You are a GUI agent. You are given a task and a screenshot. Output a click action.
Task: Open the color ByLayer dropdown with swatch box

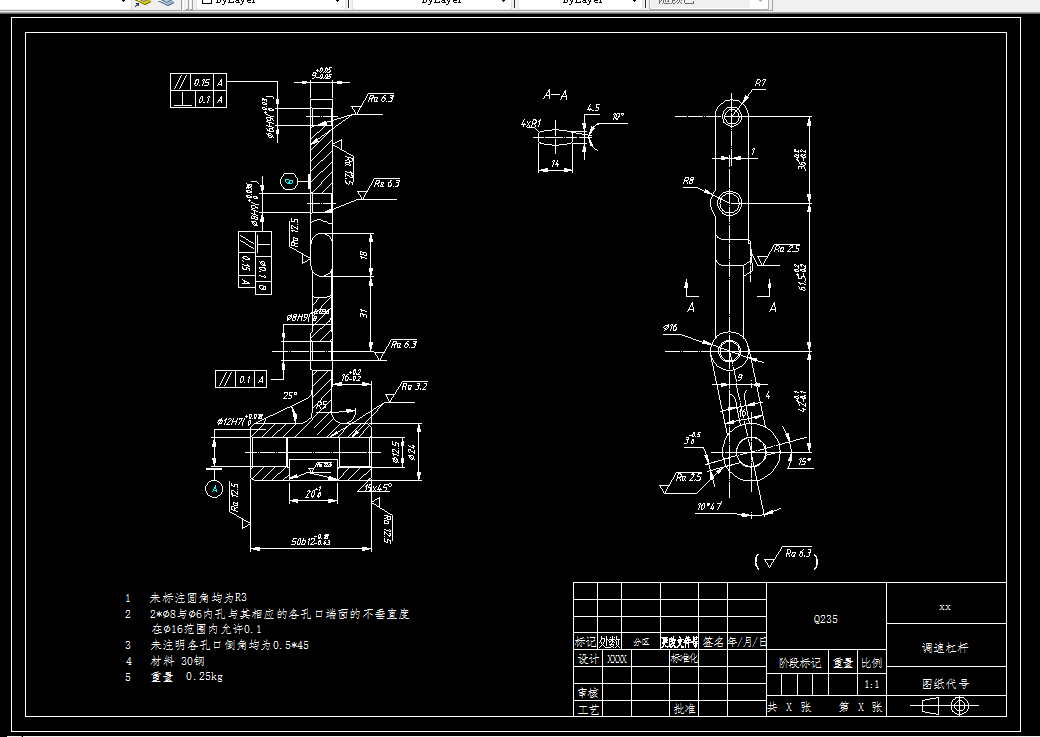271,3
